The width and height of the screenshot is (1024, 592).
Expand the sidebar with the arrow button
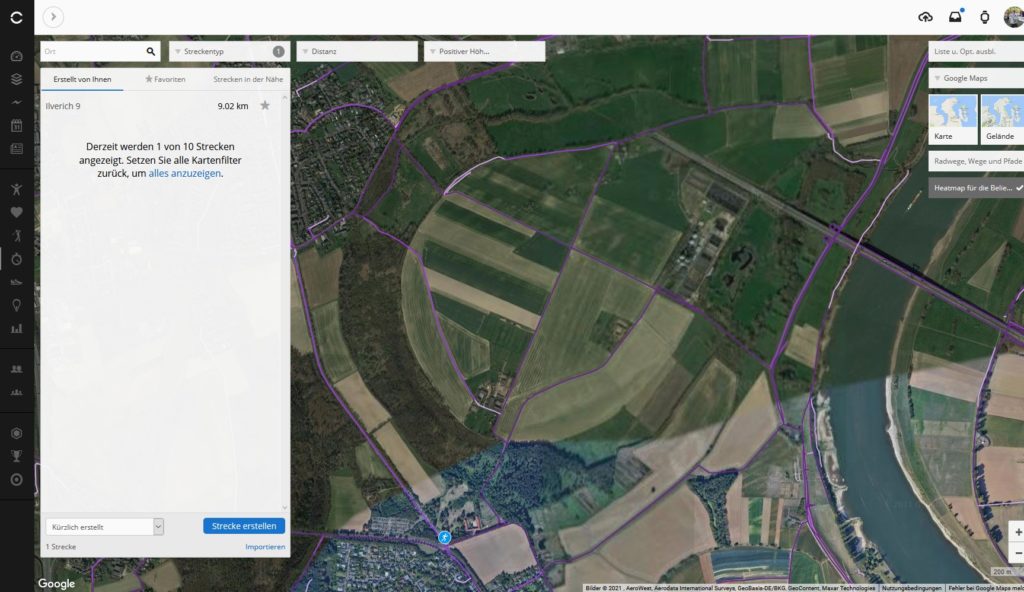tap(53, 16)
